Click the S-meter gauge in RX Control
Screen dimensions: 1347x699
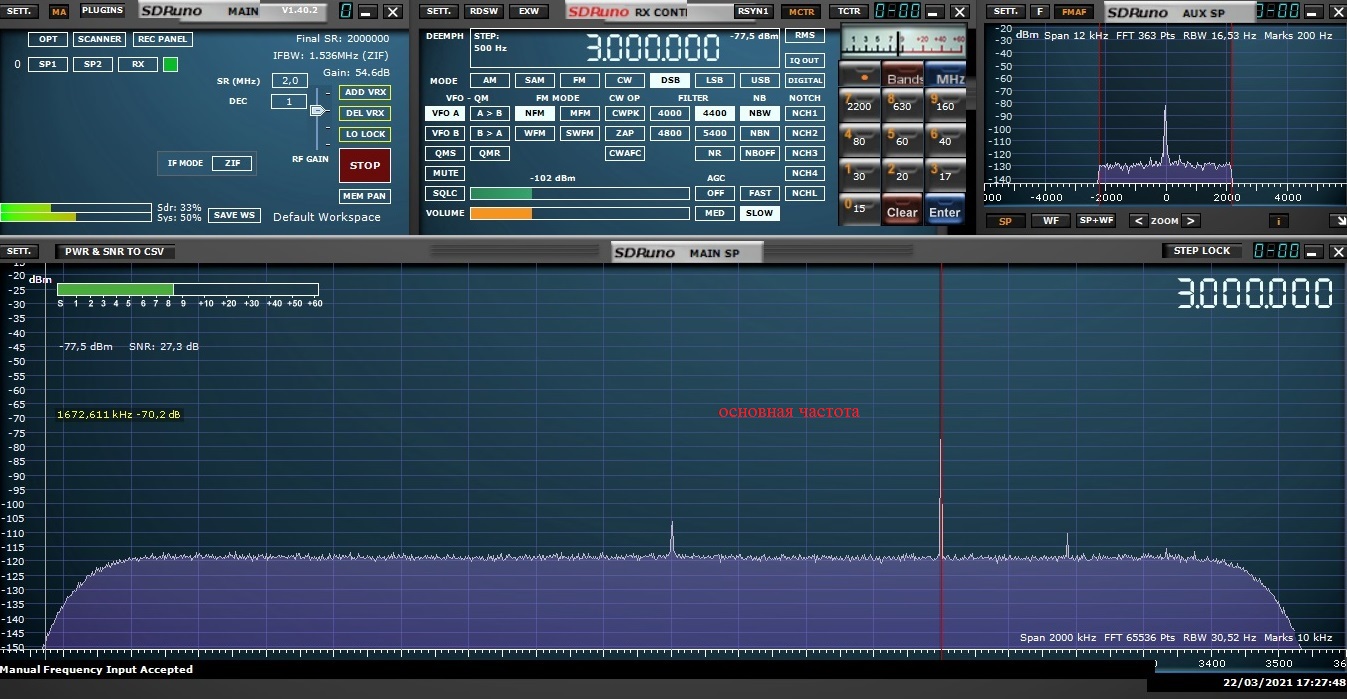click(903, 42)
